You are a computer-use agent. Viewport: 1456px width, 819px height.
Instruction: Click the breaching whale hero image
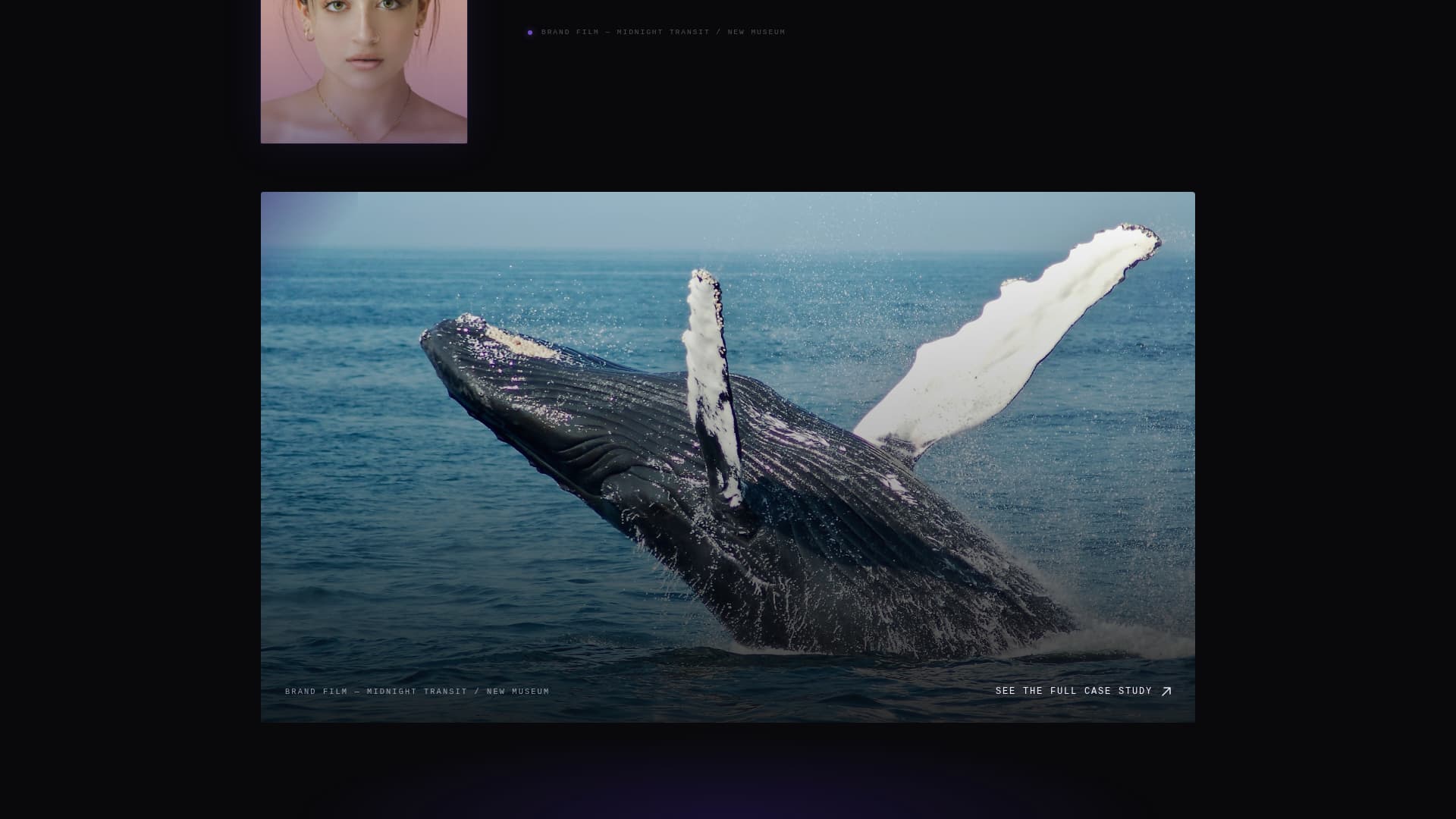click(728, 455)
